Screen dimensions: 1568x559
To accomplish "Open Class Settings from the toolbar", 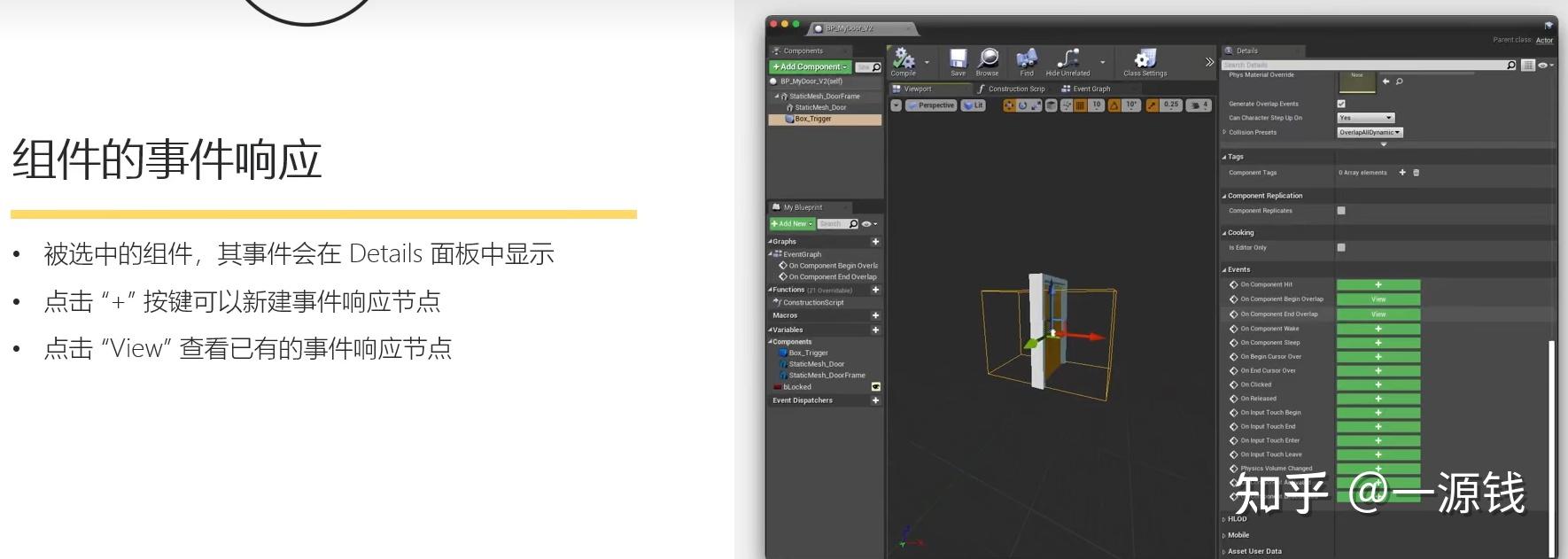I will coord(1145,58).
